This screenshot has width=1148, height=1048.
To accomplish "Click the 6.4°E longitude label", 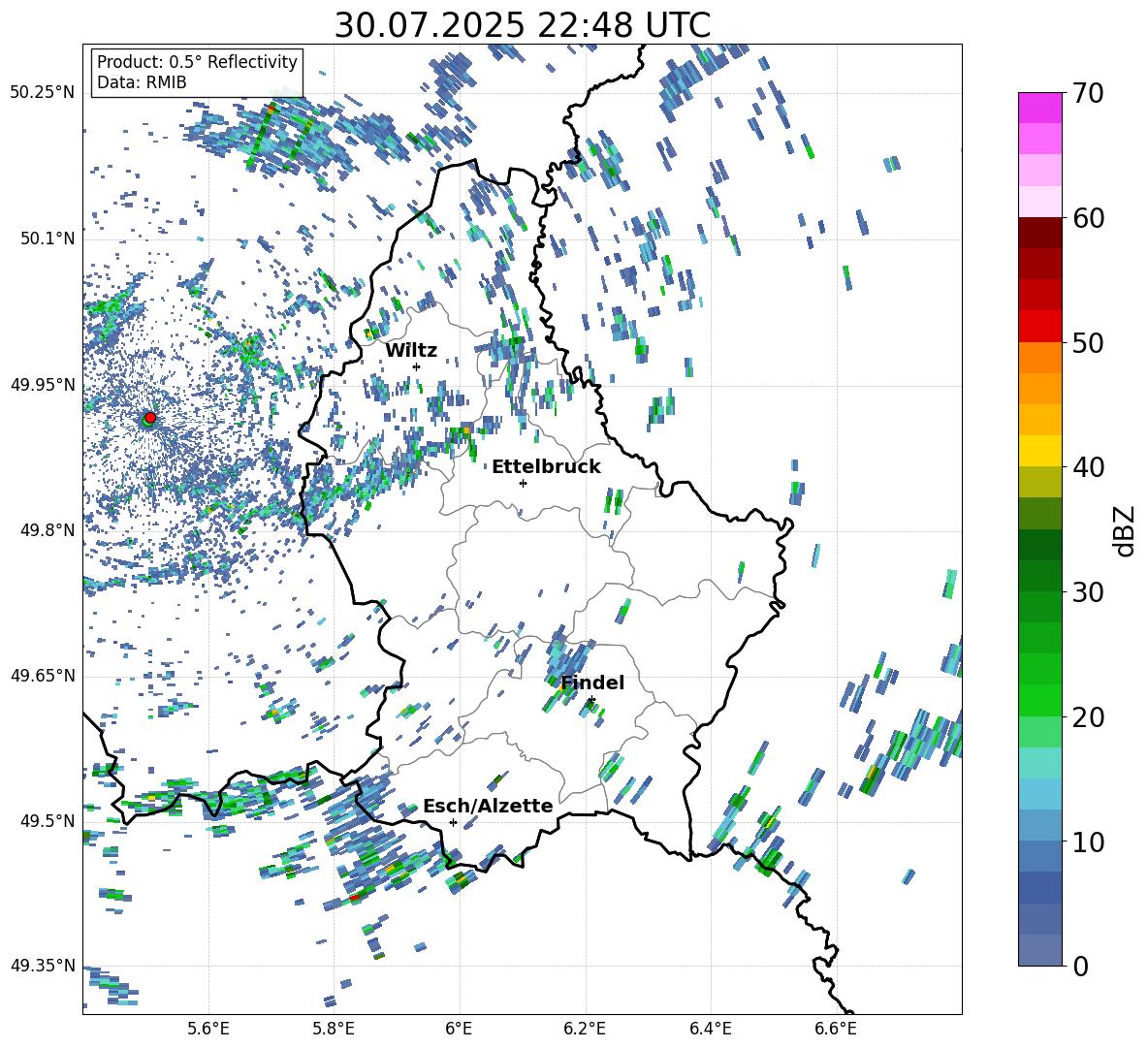I will point(710,1029).
